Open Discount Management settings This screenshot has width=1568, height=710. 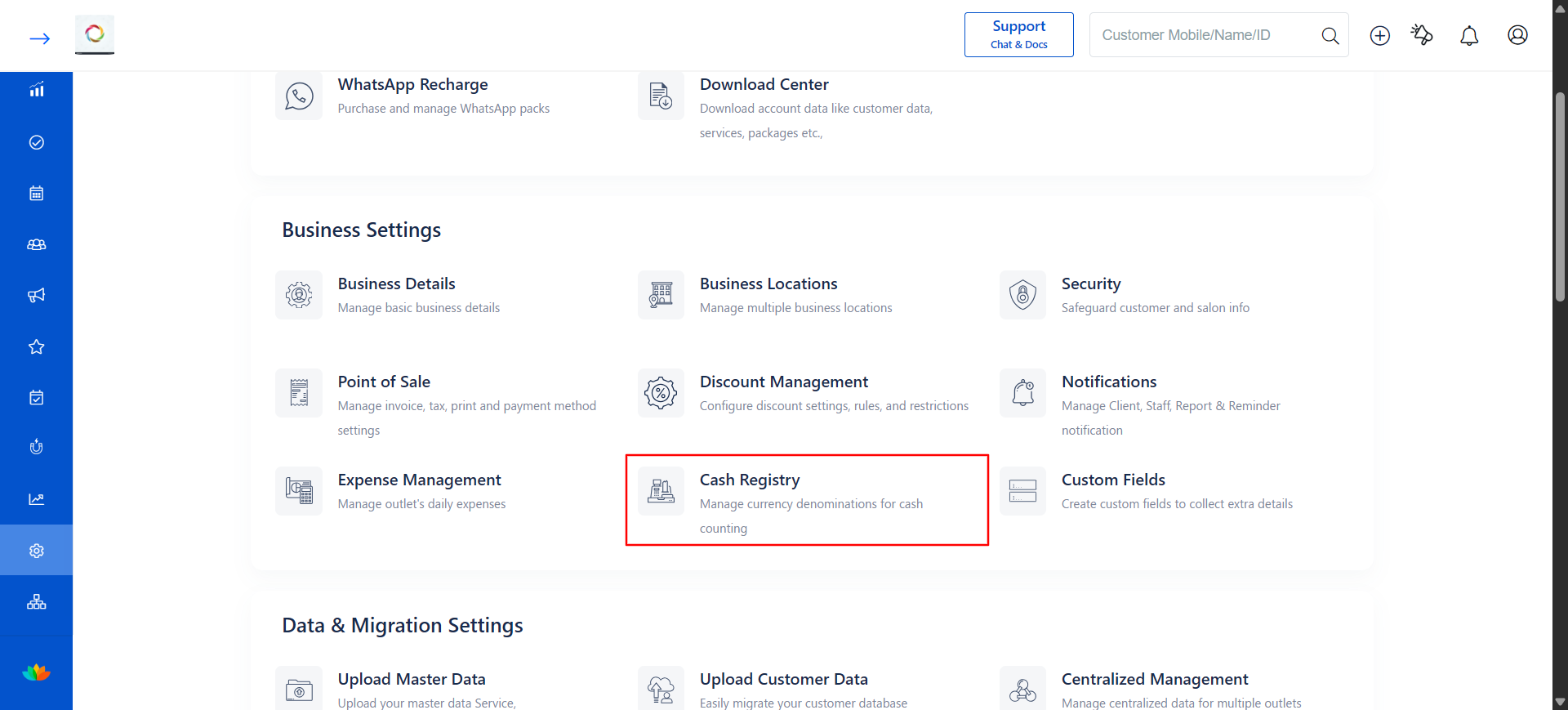[x=784, y=382]
